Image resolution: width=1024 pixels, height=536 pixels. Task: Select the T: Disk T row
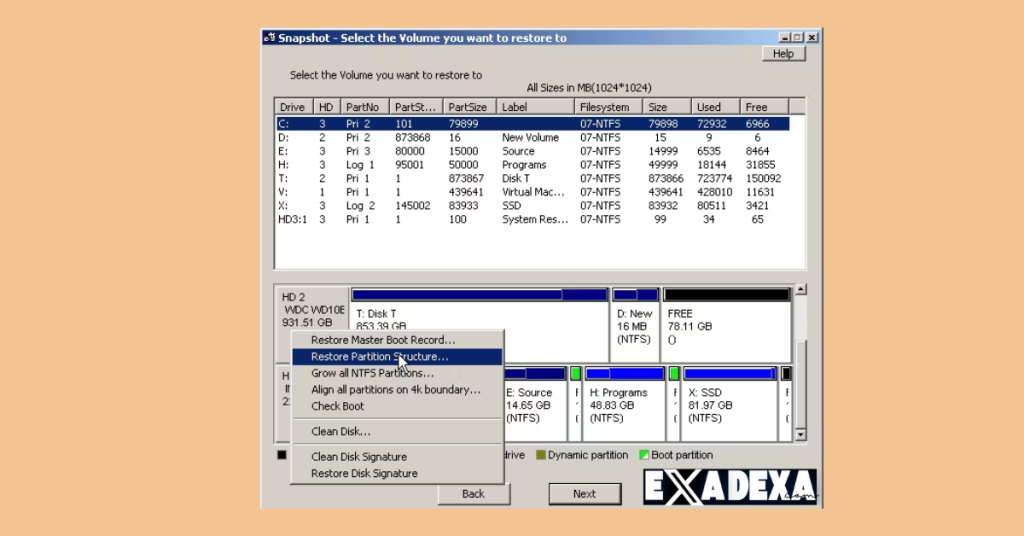[532, 178]
